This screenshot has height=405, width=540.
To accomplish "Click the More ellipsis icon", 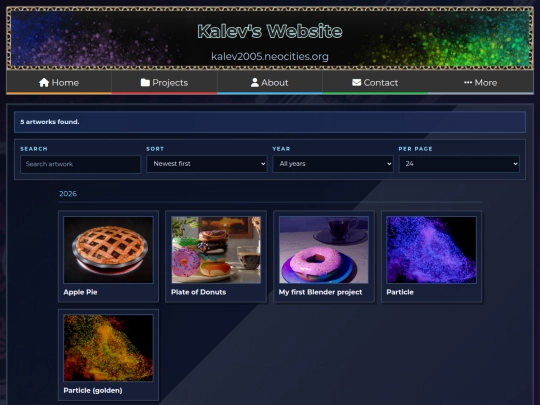I will click(x=468, y=83).
